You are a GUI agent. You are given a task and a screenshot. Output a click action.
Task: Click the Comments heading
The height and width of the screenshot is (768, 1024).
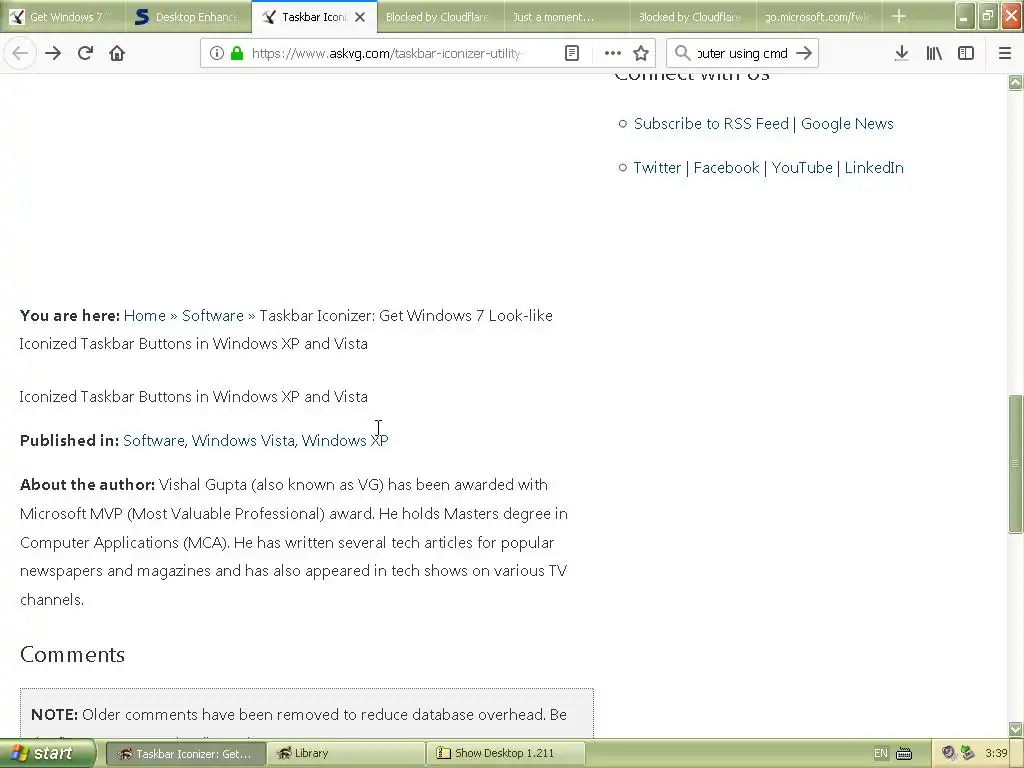[72, 655]
